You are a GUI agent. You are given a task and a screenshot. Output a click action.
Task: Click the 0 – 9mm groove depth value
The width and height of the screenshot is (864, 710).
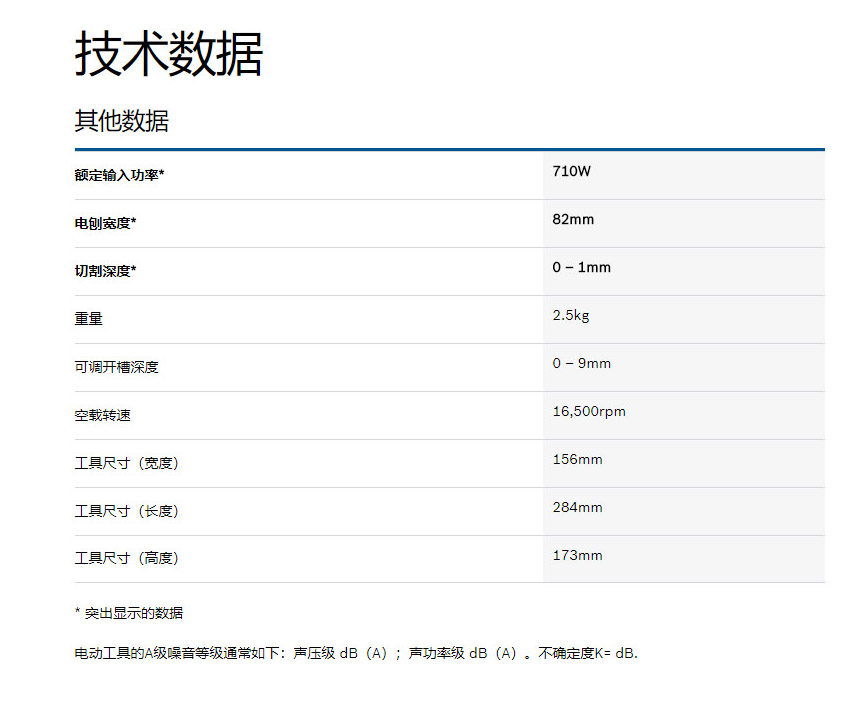coord(581,363)
